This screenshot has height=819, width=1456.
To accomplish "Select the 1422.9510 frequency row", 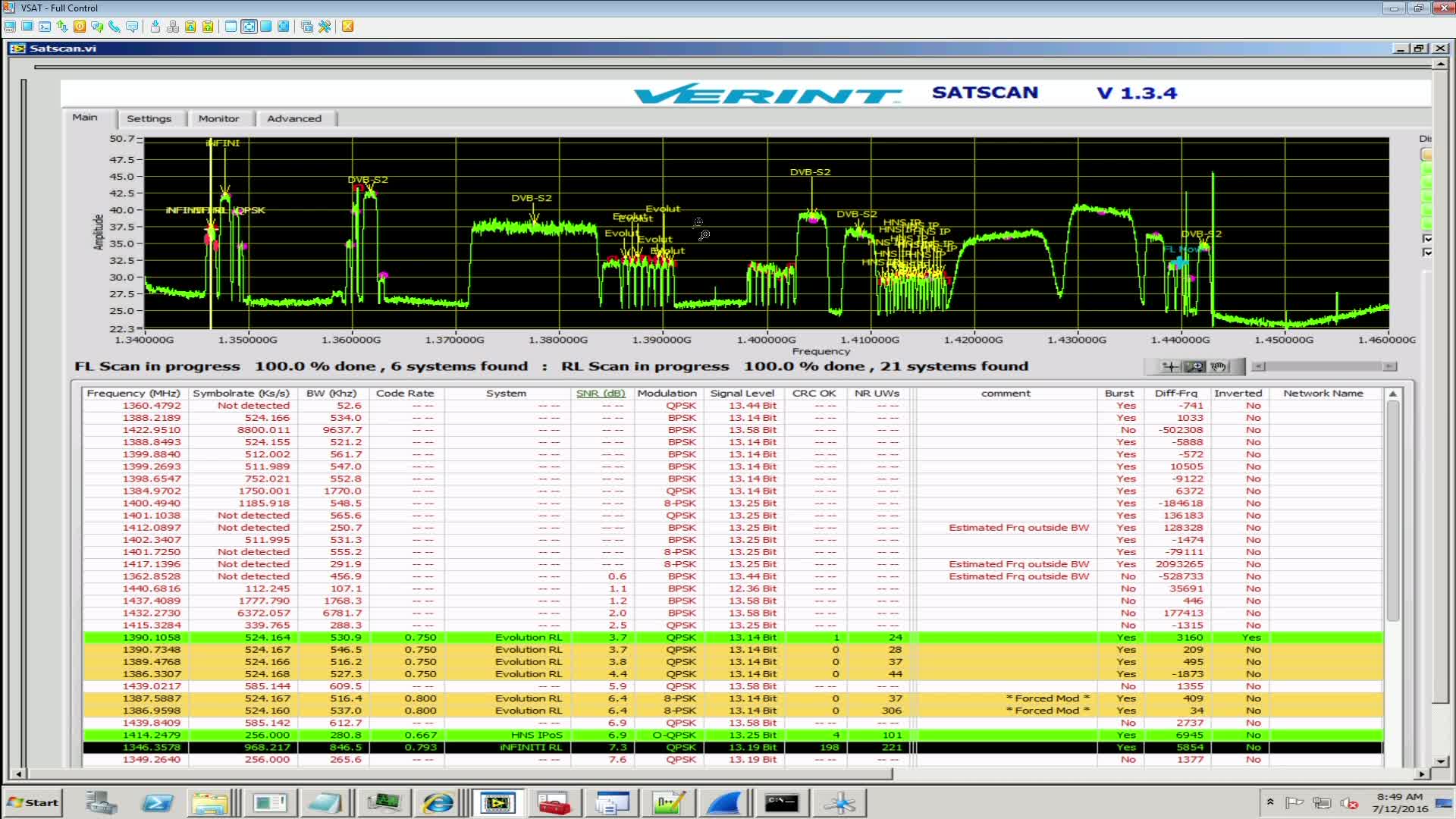I will click(x=733, y=430).
